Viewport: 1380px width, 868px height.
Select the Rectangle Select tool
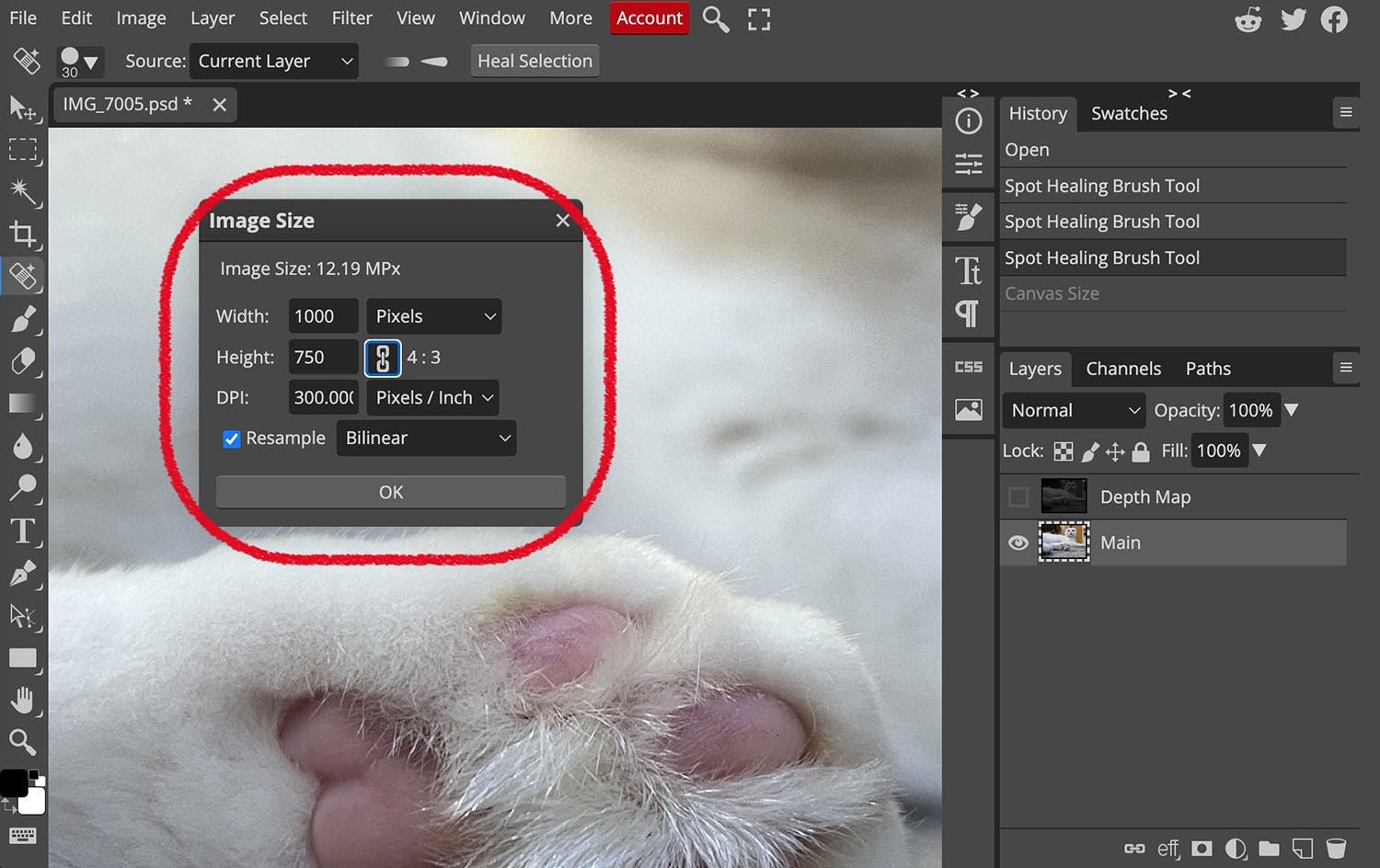pos(22,150)
